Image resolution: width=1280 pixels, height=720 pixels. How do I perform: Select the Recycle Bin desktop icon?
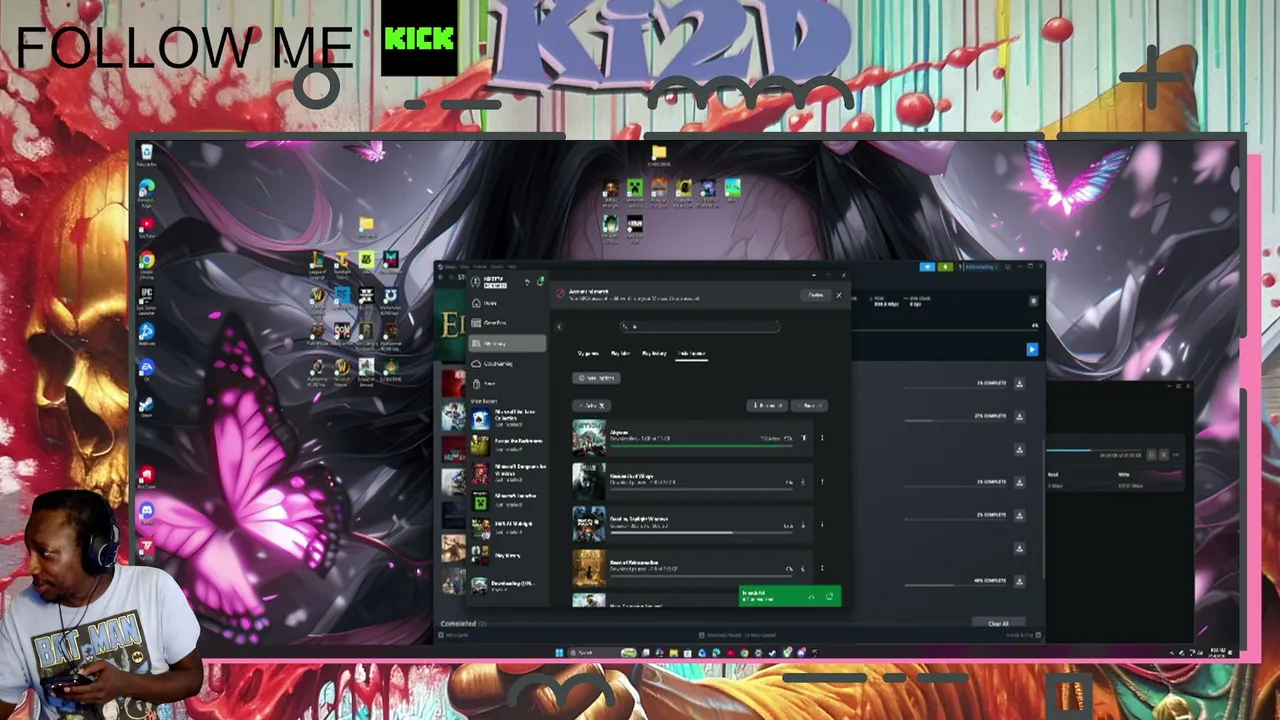tap(147, 154)
